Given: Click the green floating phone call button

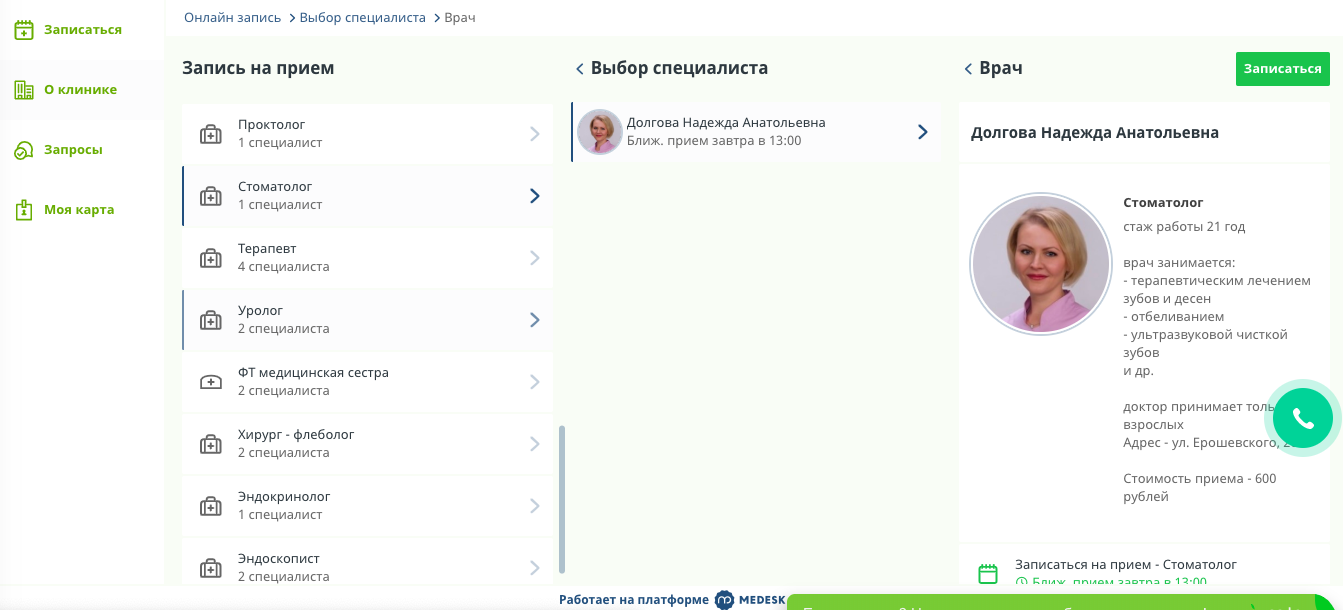Looking at the screenshot, I should click(1303, 418).
